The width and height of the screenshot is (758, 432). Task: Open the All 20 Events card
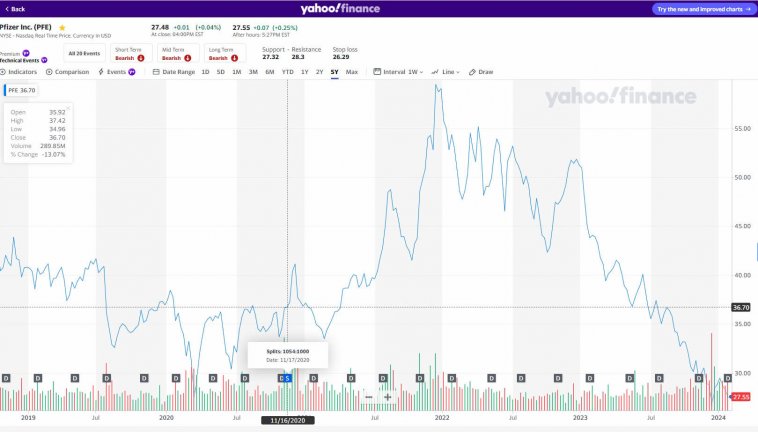pos(84,53)
